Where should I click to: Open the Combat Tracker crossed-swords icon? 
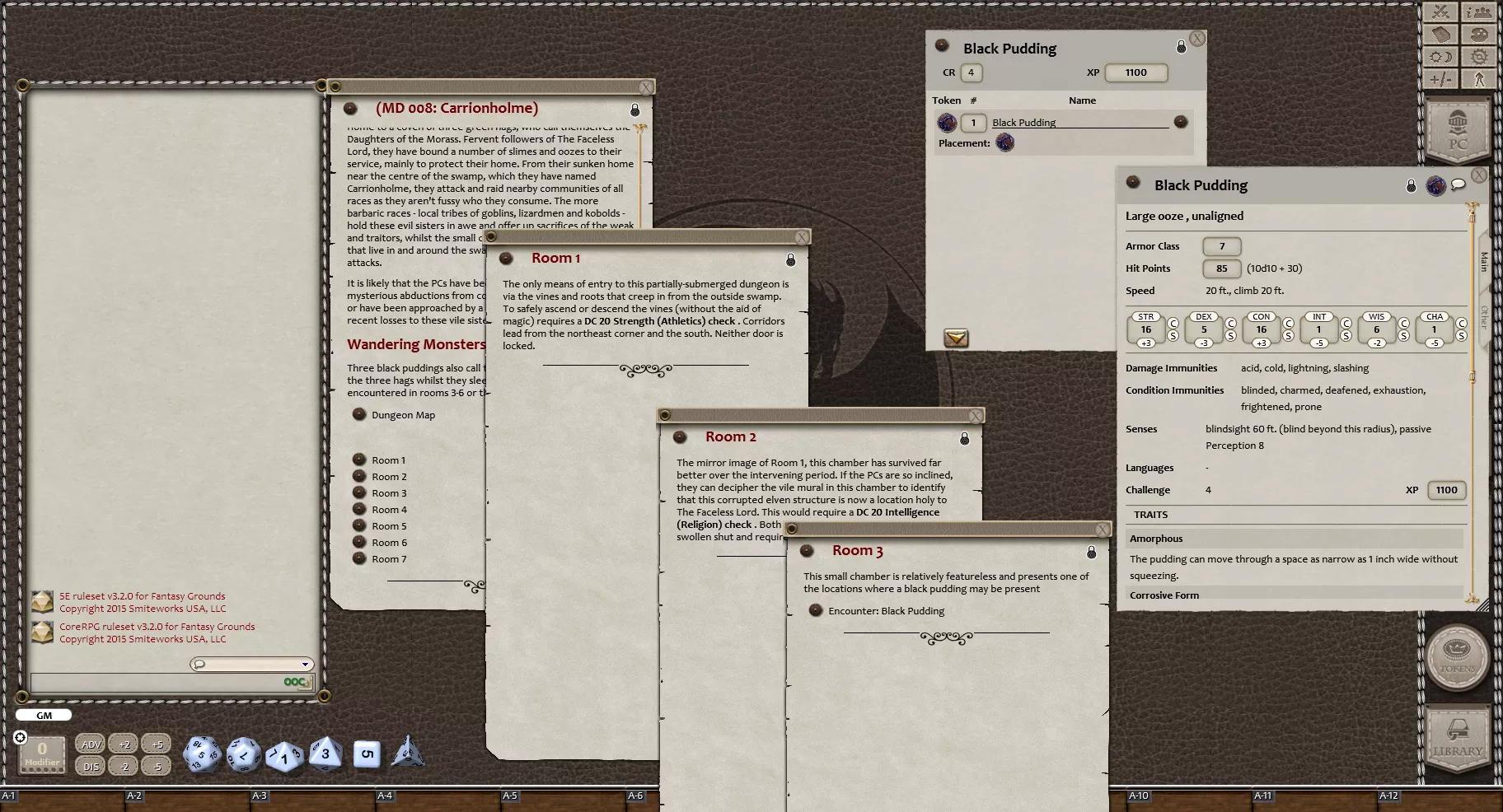click(x=1440, y=12)
